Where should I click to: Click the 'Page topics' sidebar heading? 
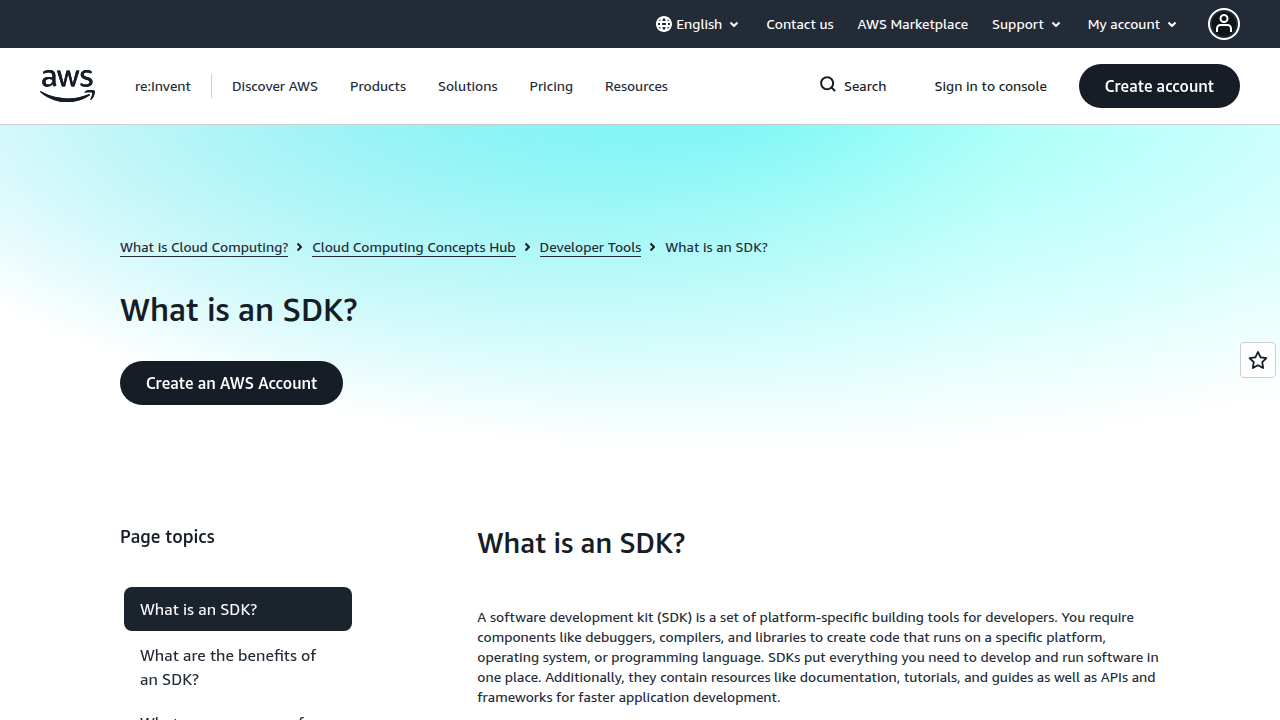pos(167,536)
